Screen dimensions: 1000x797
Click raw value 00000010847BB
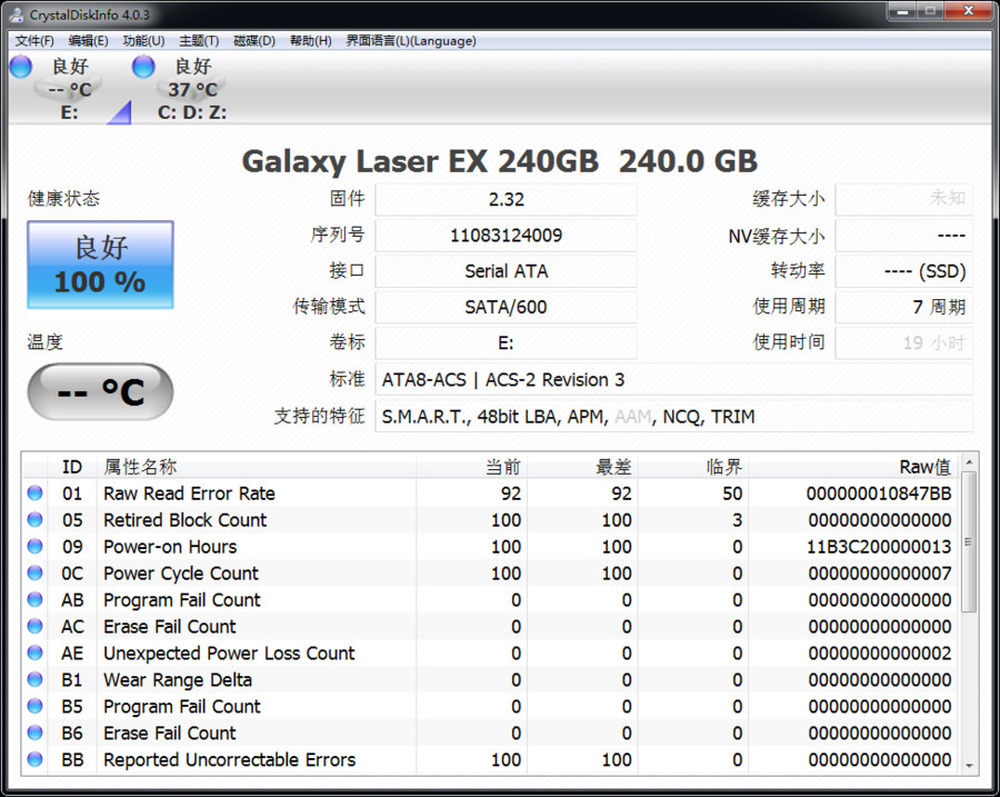[x=879, y=494]
